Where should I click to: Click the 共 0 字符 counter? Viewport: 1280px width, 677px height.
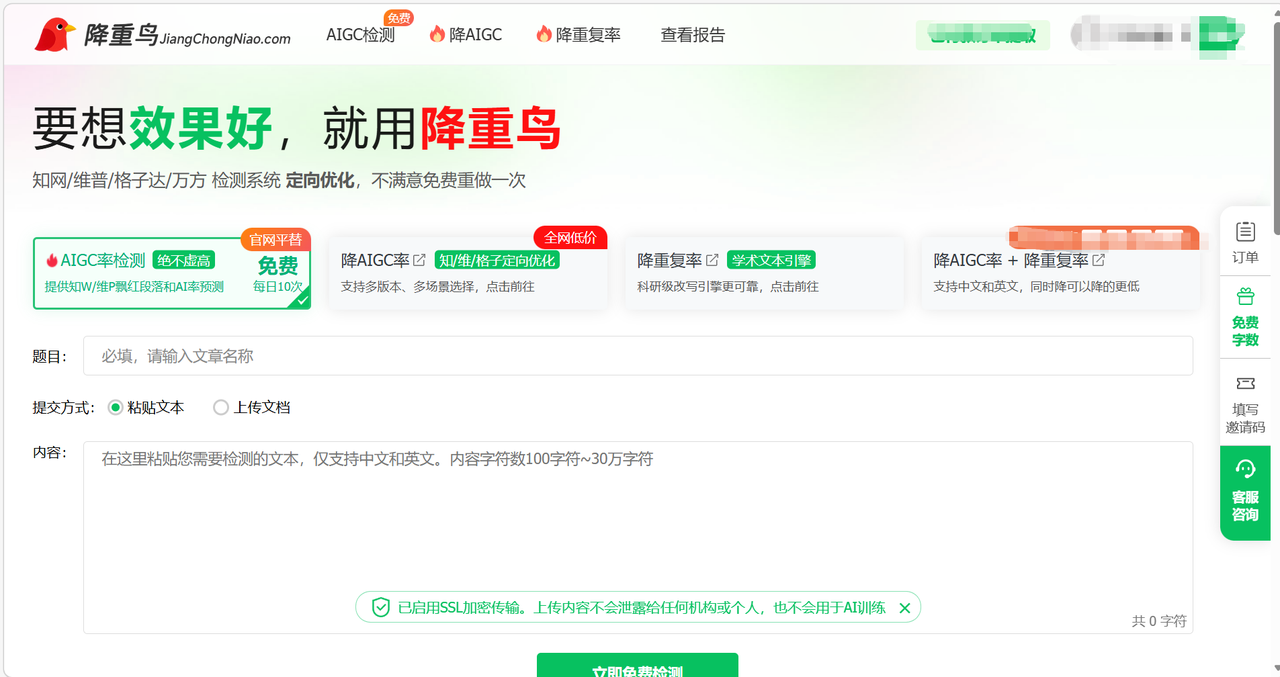[1159, 621]
